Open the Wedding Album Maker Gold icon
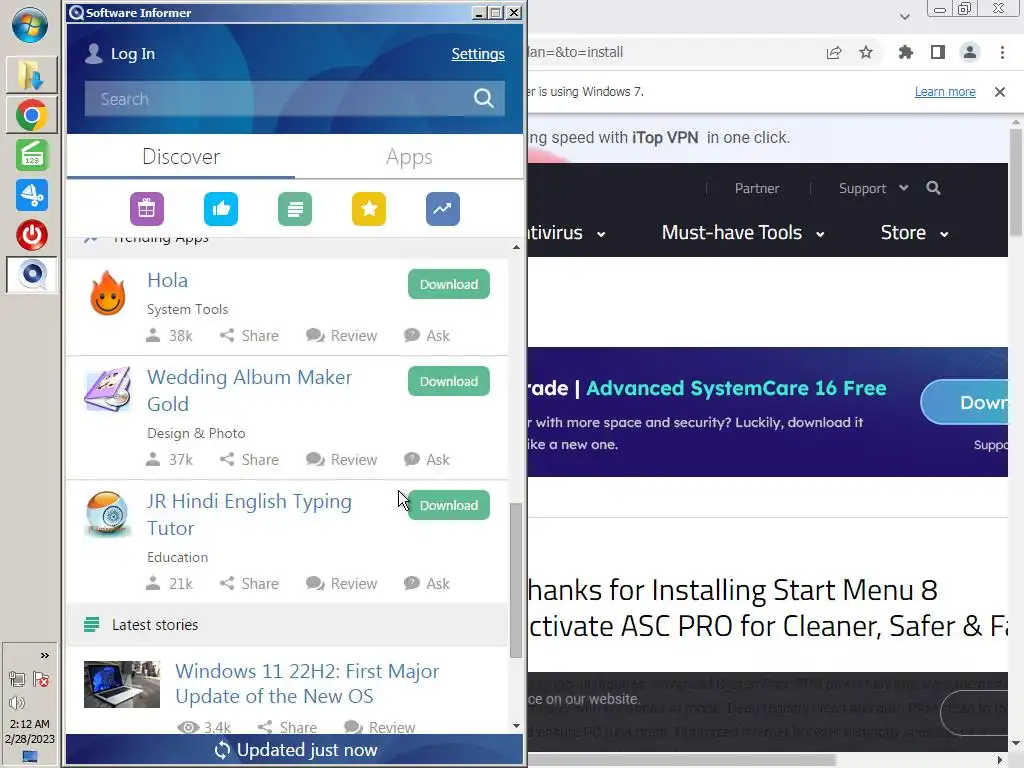The image size is (1024, 768). (x=108, y=389)
